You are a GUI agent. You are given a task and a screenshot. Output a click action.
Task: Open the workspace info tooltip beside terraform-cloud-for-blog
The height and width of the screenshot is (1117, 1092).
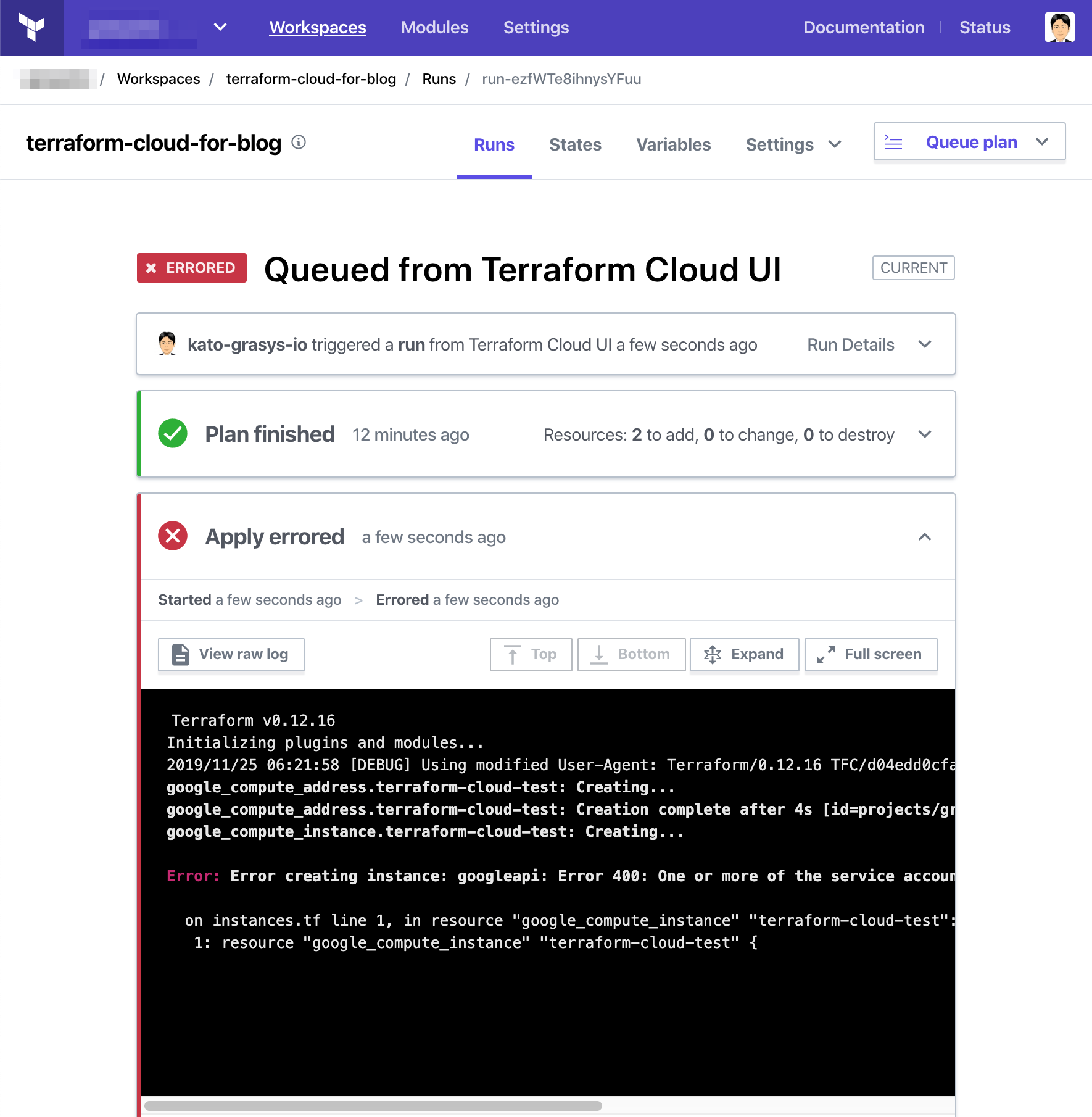tap(299, 143)
